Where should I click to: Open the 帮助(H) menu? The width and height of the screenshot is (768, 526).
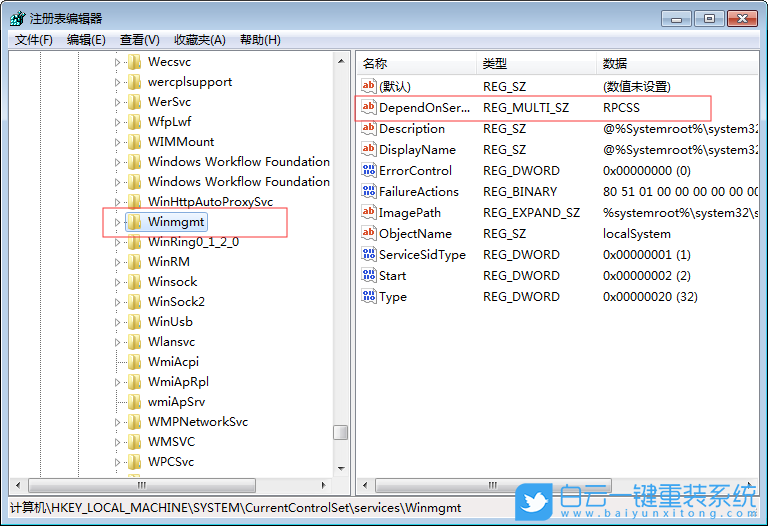point(260,40)
